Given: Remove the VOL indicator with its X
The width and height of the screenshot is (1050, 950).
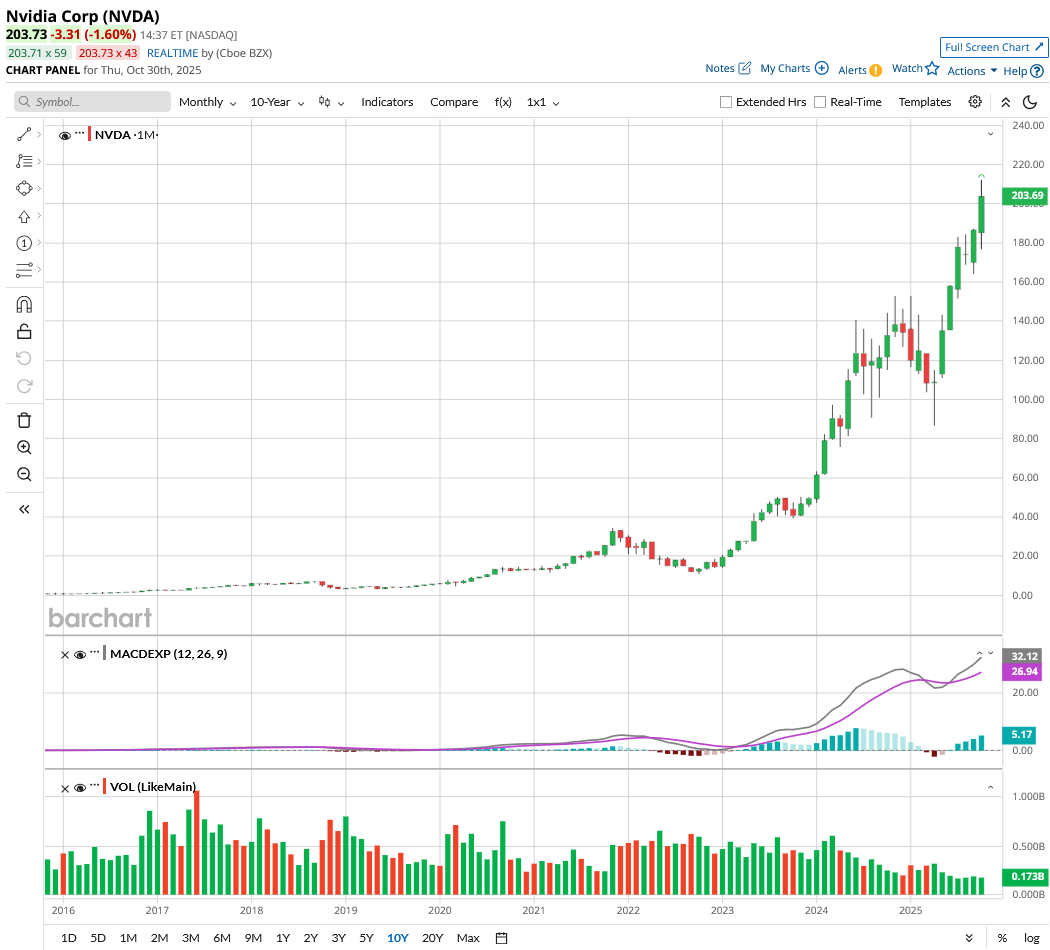Looking at the screenshot, I should pyautogui.click(x=65, y=789).
